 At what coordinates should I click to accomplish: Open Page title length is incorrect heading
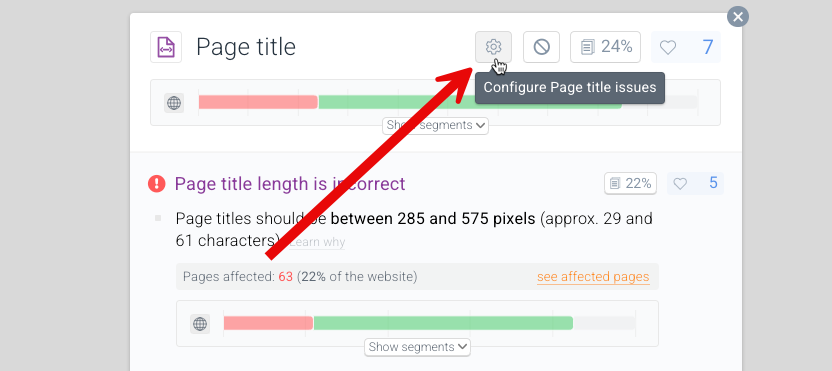[x=290, y=184]
